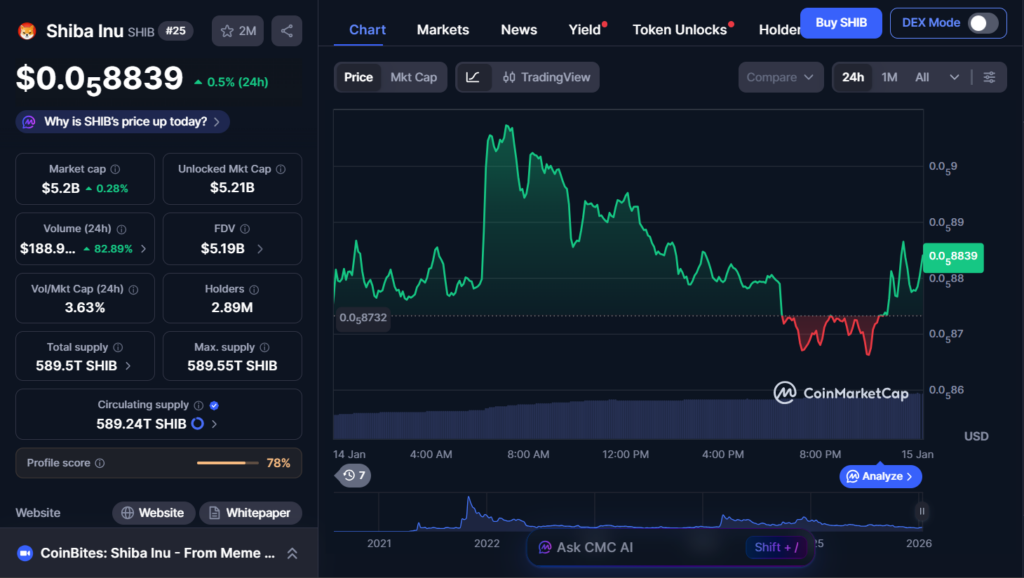Open the Compare dropdown
Screen dimensions: 1024x578
[780, 77]
